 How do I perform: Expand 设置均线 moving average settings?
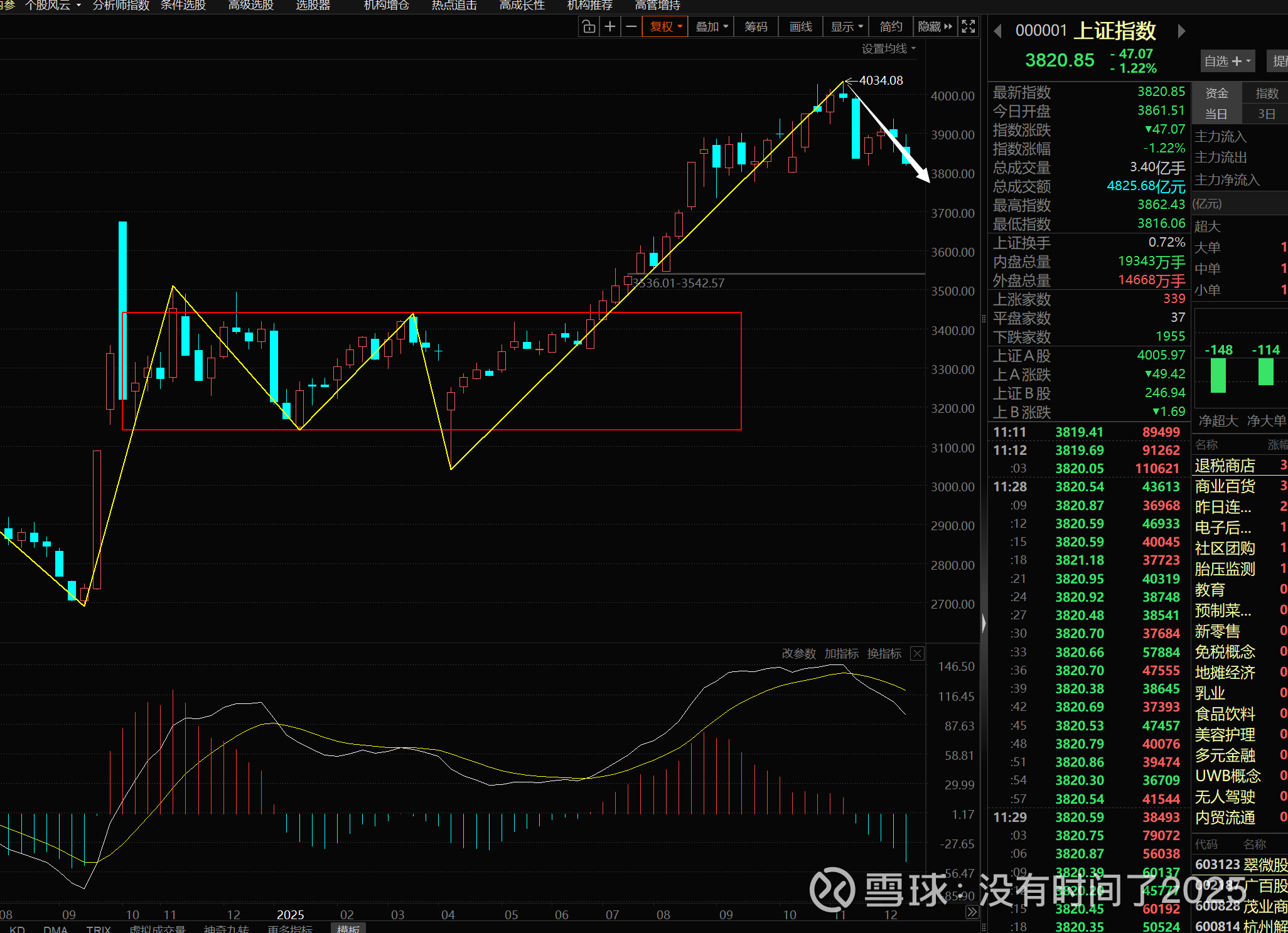pos(888,49)
